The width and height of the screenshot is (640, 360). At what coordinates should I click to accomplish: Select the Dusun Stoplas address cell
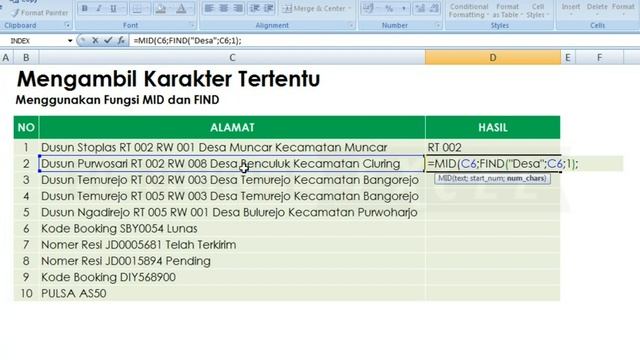pos(232,147)
